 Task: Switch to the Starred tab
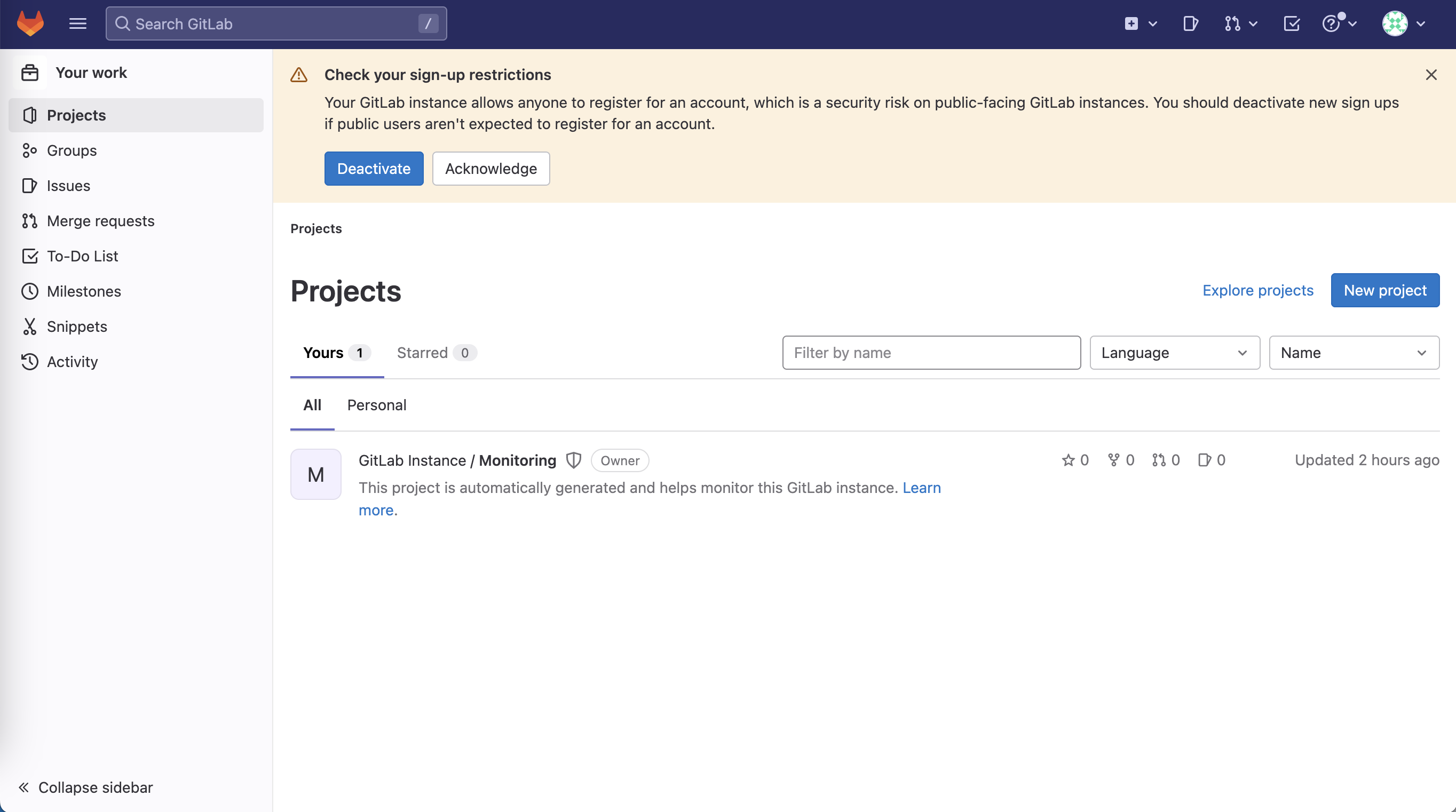pyautogui.click(x=437, y=353)
